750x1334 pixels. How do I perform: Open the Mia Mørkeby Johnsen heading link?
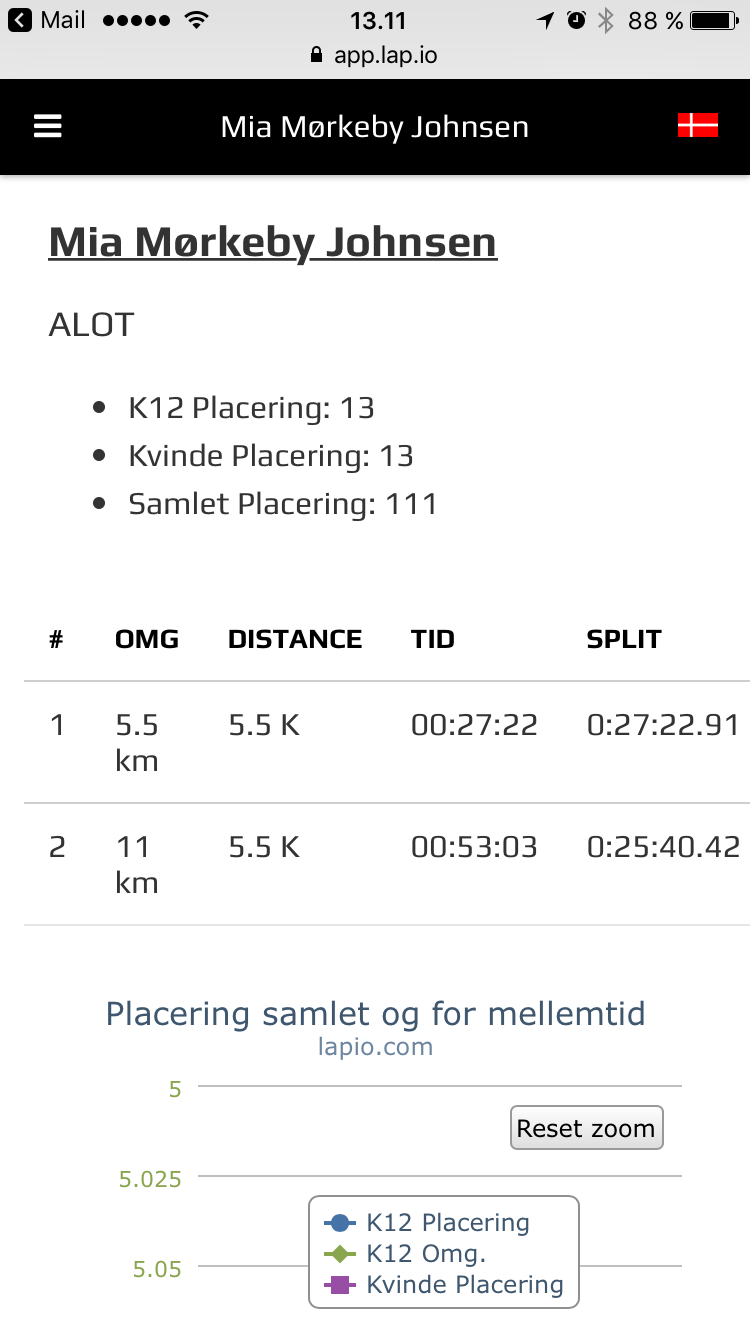tap(272, 243)
